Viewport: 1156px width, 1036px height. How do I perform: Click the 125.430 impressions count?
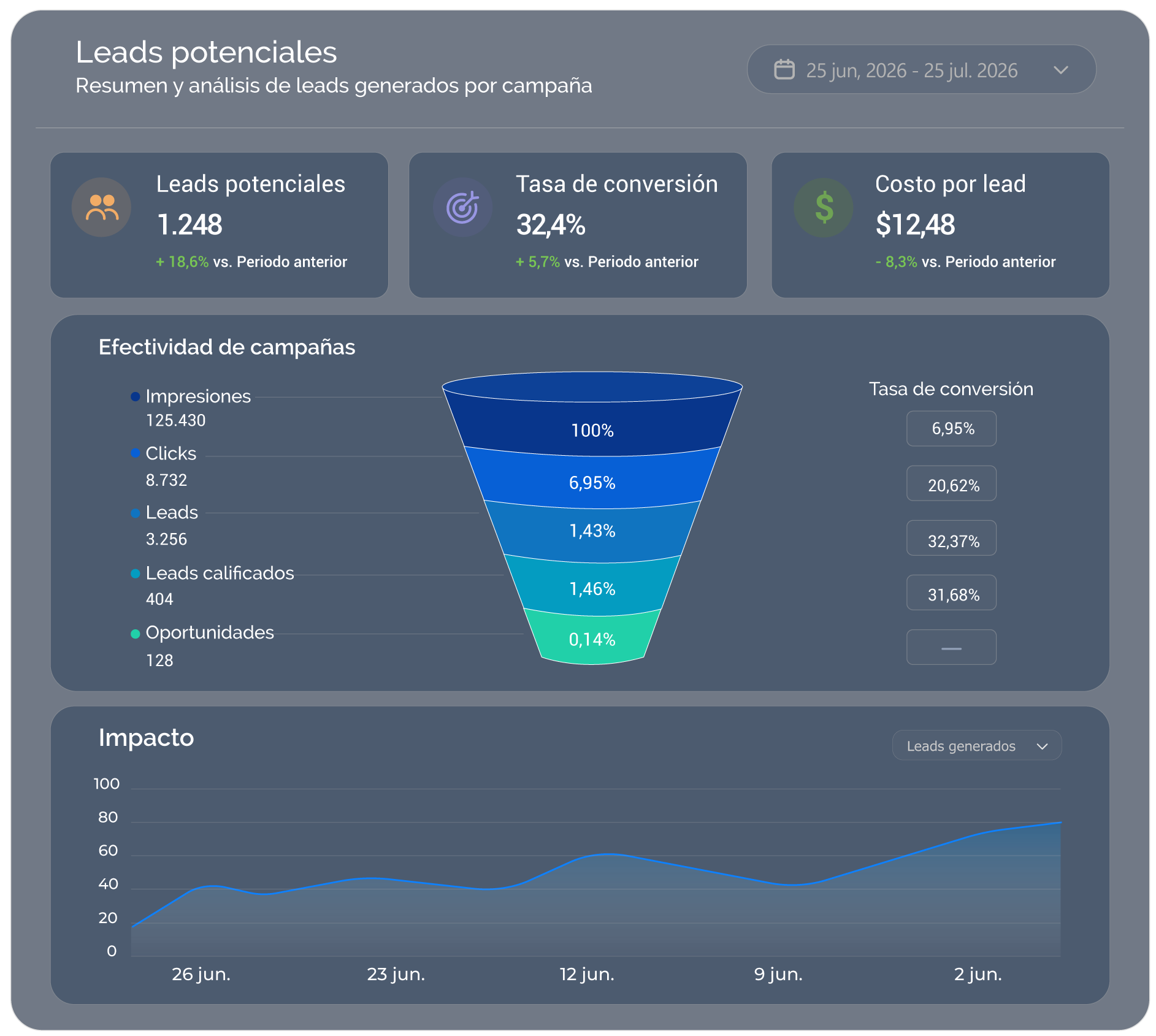click(175, 421)
